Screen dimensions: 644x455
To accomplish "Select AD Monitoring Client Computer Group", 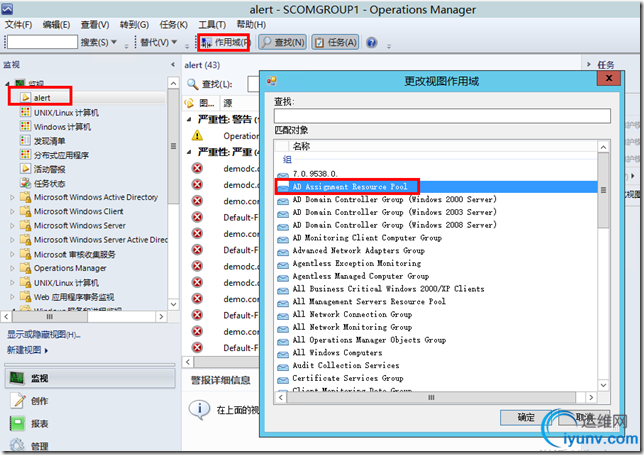I will pyautogui.click(x=367, y=238).
